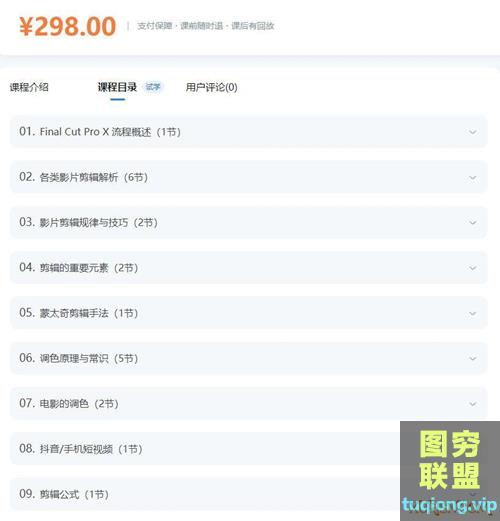The width and height of the screenshot is (500, 521).
Task: Expand chevron on chapter 03 row
Action: coord(472,223)
